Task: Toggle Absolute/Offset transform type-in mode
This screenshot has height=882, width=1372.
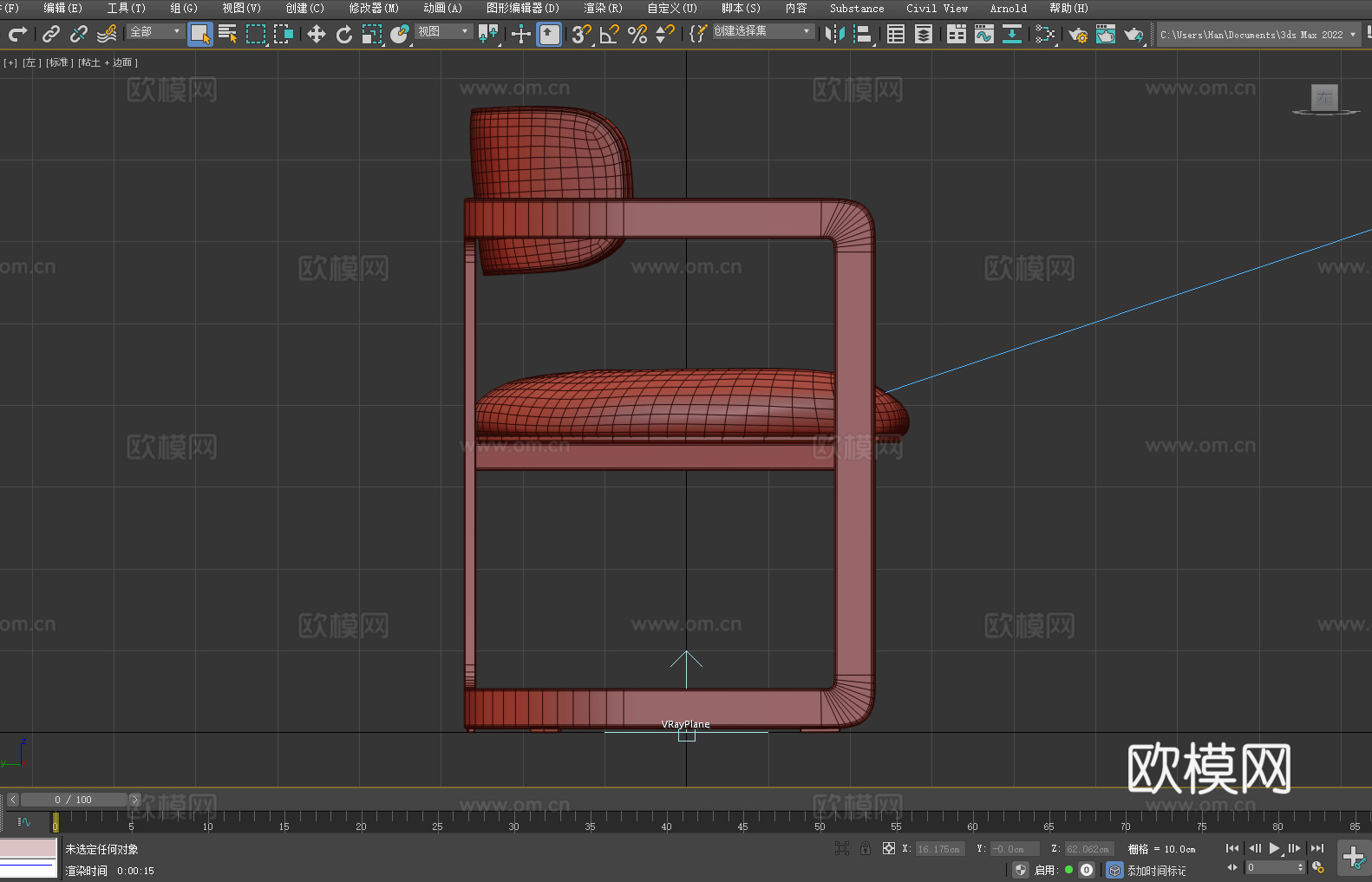Action: click(x=889, y=848)
